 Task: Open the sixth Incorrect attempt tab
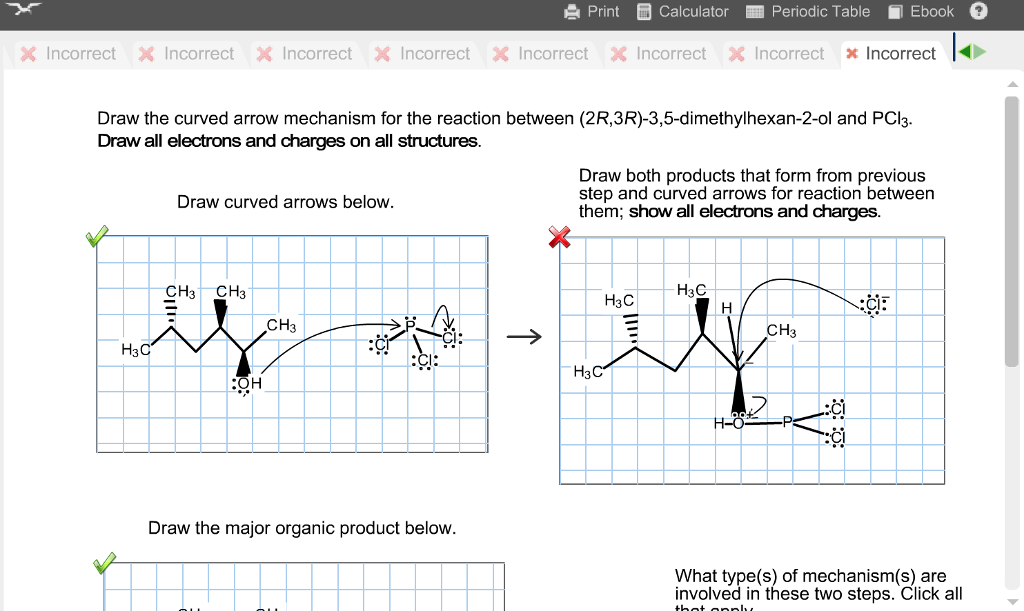pyautogui.click(x=659, y=54)
